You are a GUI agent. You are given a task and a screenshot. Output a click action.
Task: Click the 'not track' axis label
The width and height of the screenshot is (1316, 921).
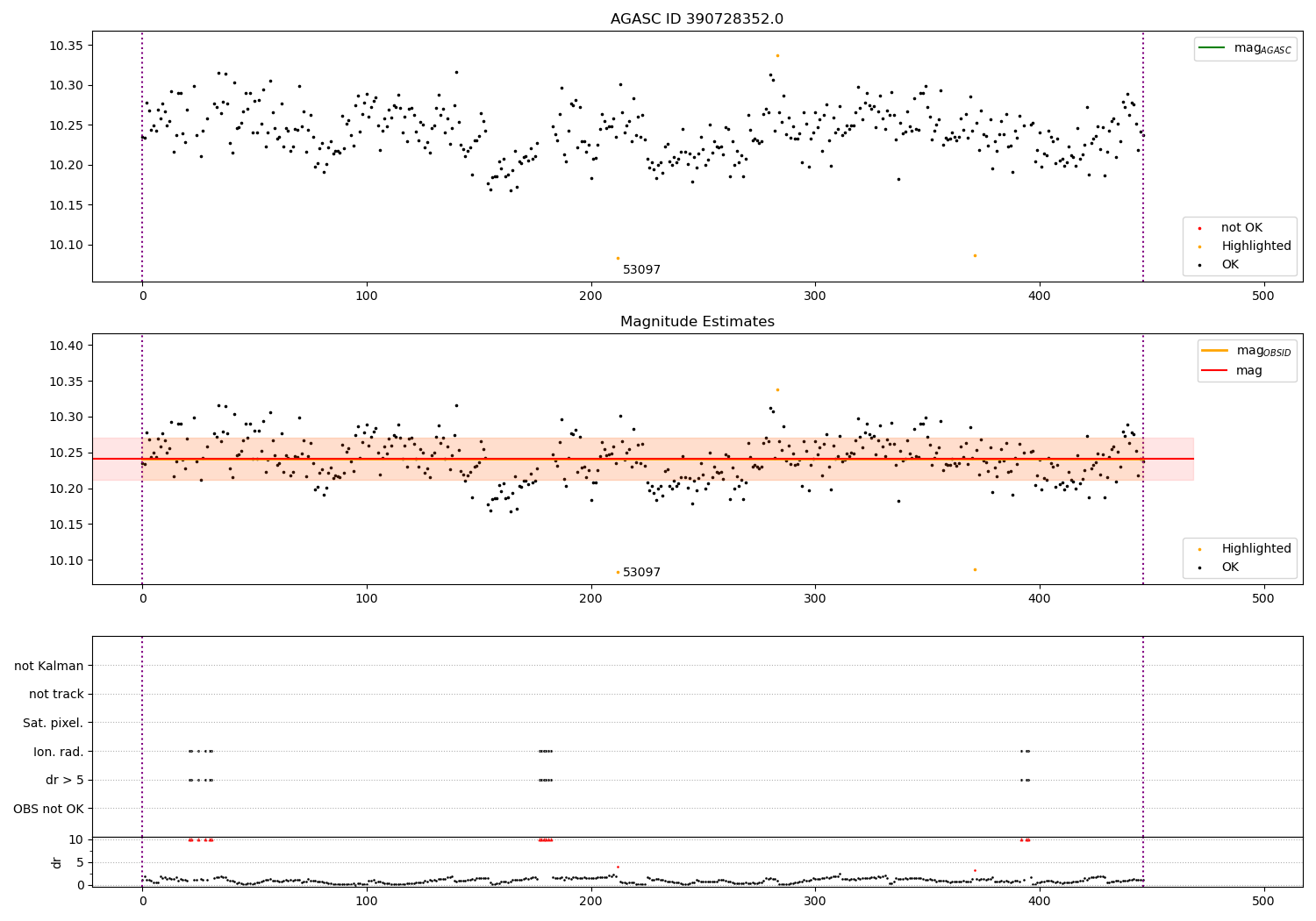pos(56,695)
